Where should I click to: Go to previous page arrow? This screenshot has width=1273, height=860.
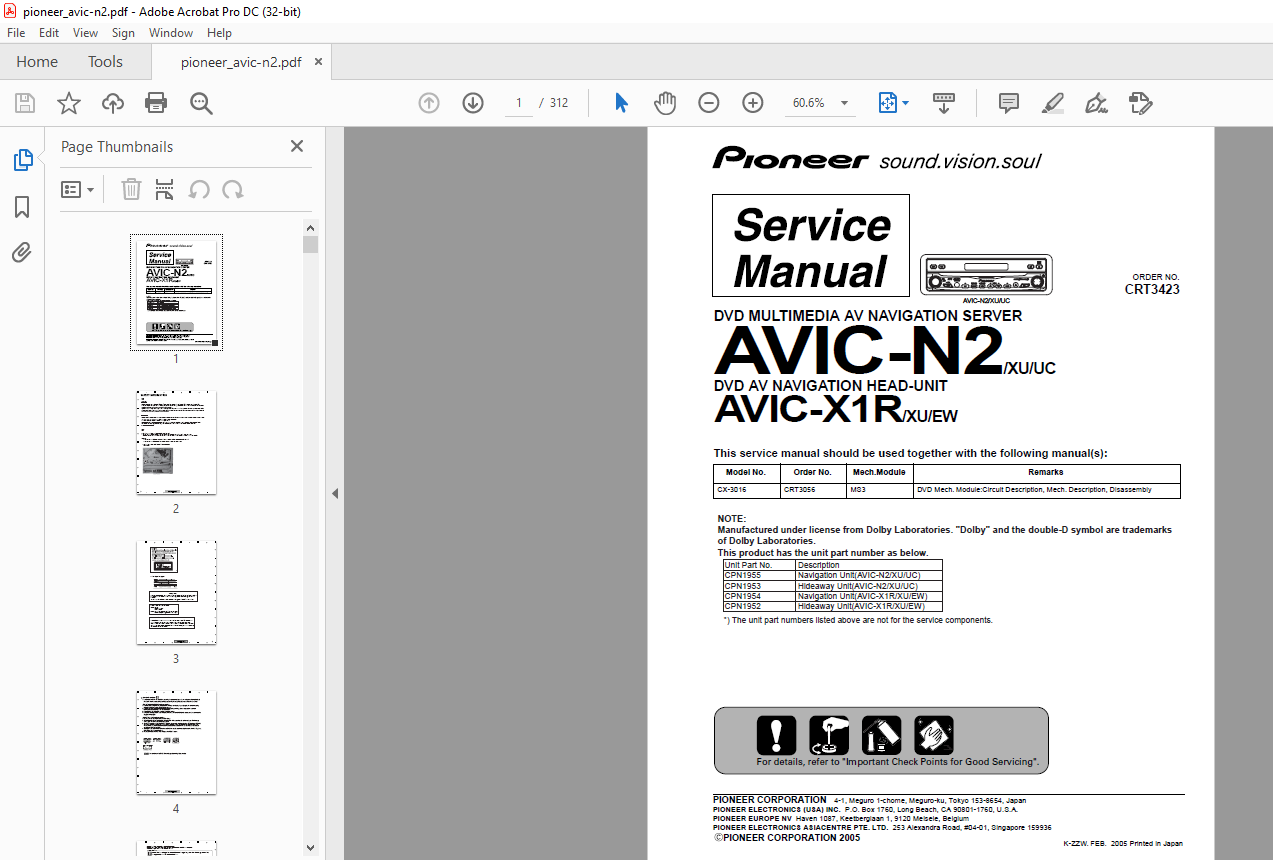pyautogui.click(x=429, y=103)
